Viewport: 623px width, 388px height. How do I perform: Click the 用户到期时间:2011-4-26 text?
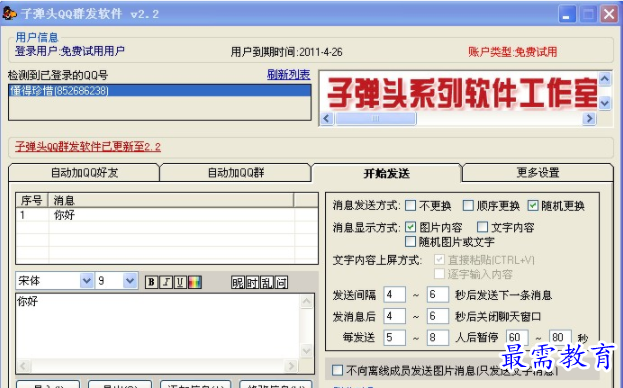[x=286, y=52]
